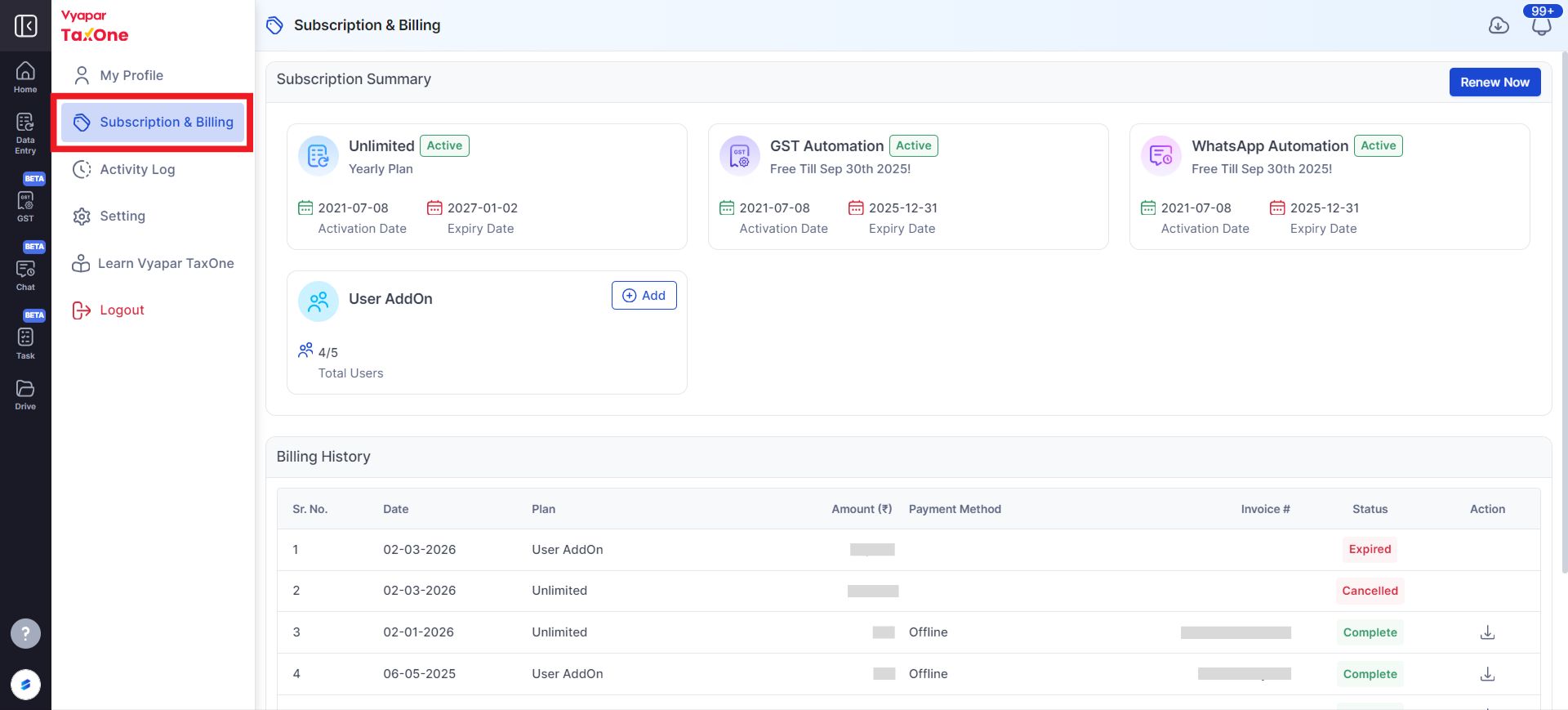Go to Home in the left rail

(x=25, y=78)
